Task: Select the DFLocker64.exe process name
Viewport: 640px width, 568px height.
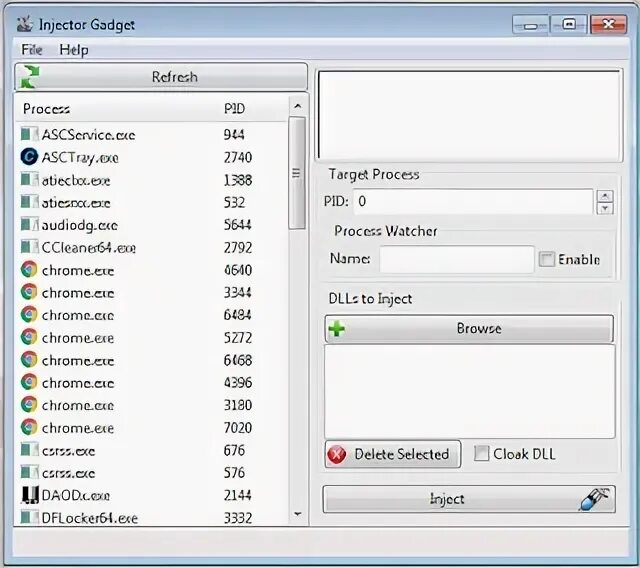Action: 90,518
